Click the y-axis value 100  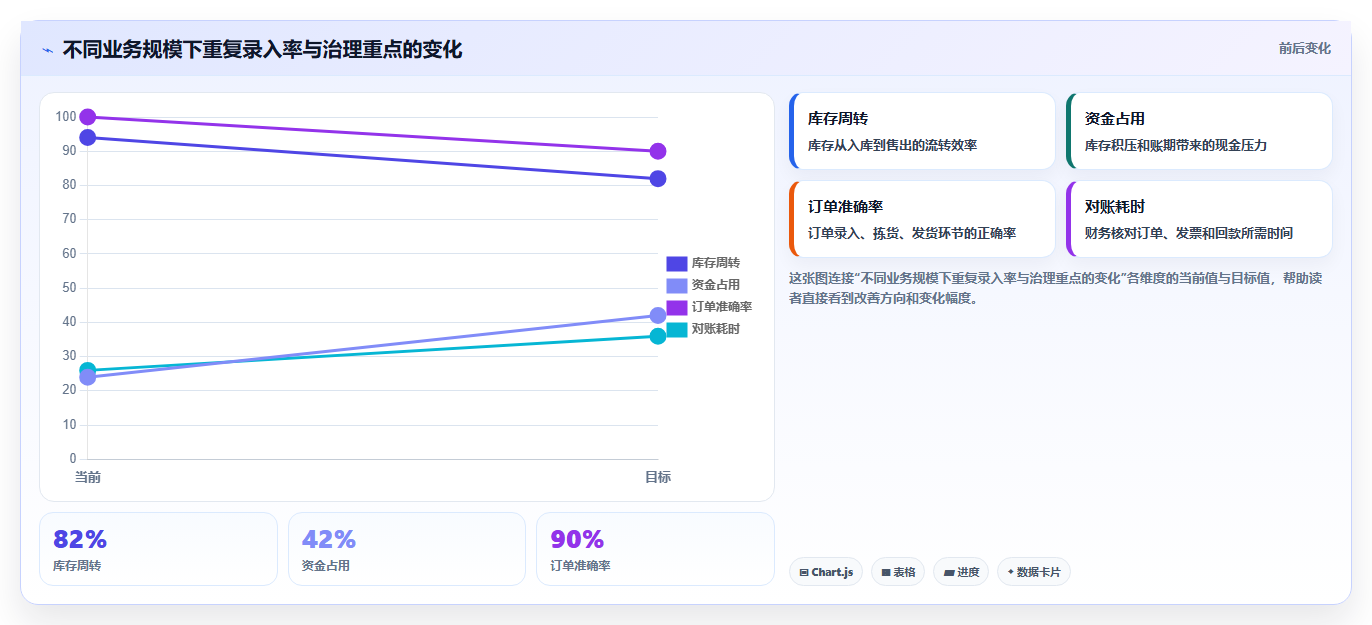pos(66,117)
